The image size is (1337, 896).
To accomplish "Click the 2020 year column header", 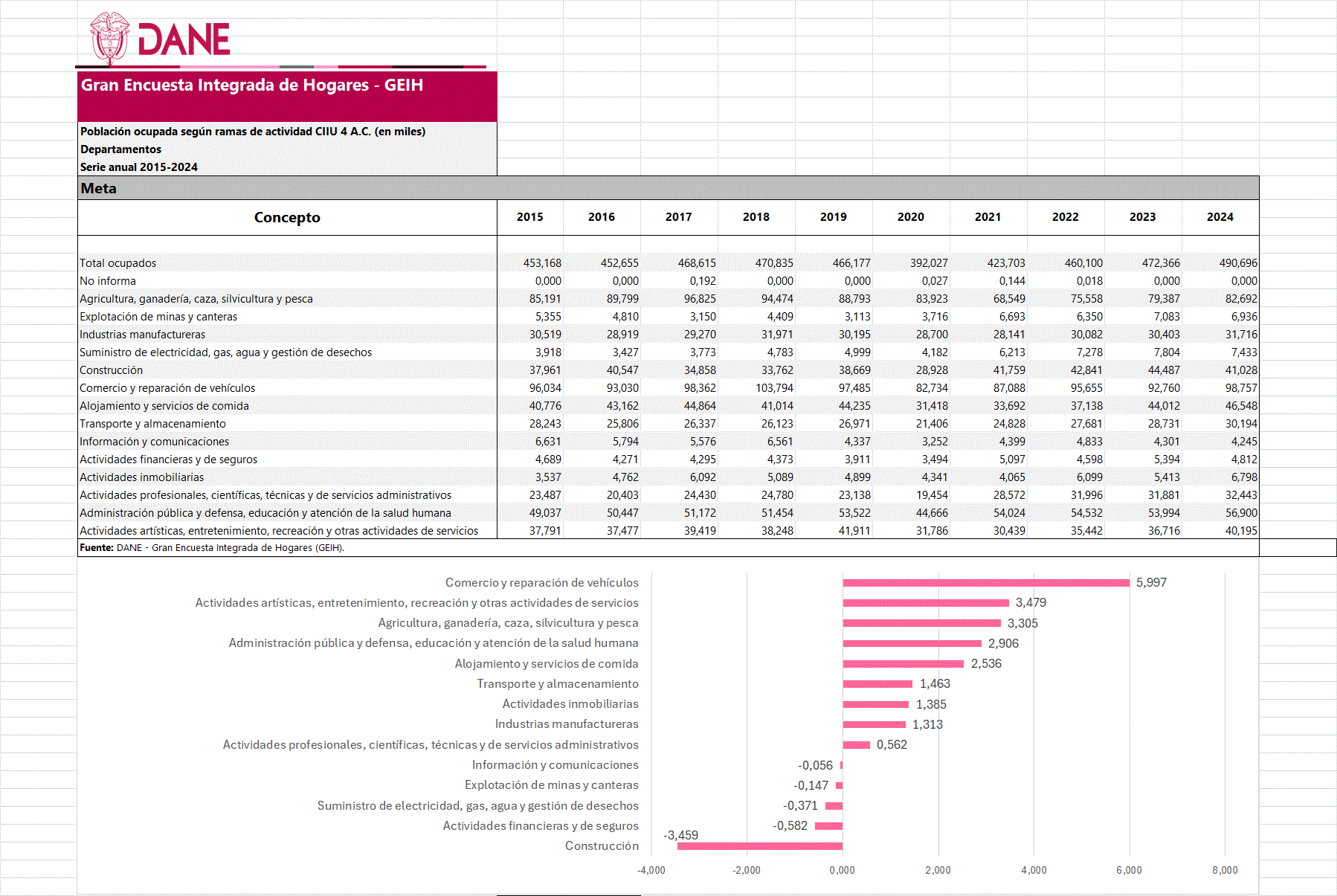I will click(910, 217).
